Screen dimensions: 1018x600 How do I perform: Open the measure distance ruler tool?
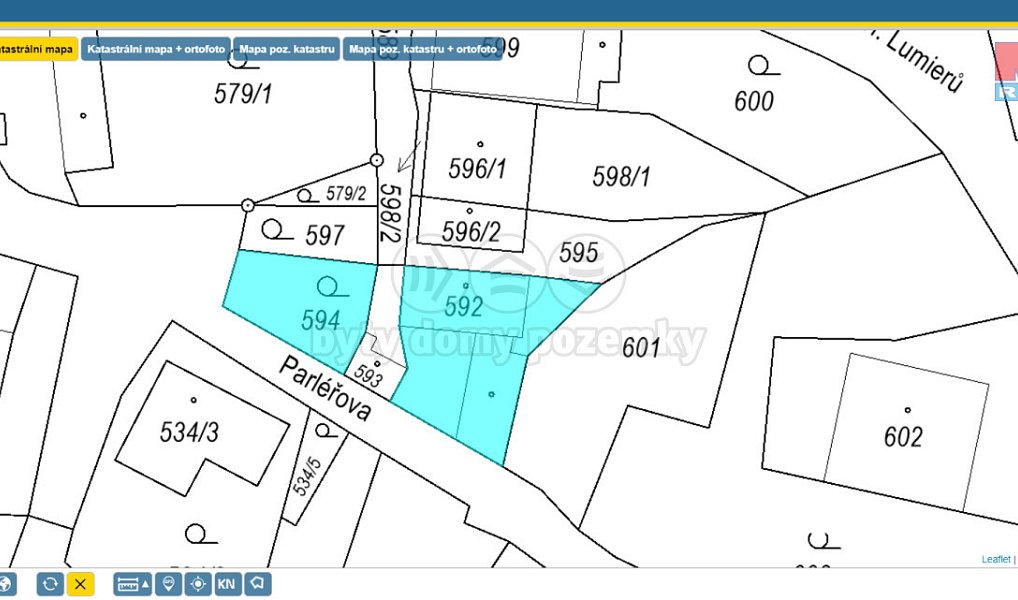pyautogui.click(x=133, y=584)
